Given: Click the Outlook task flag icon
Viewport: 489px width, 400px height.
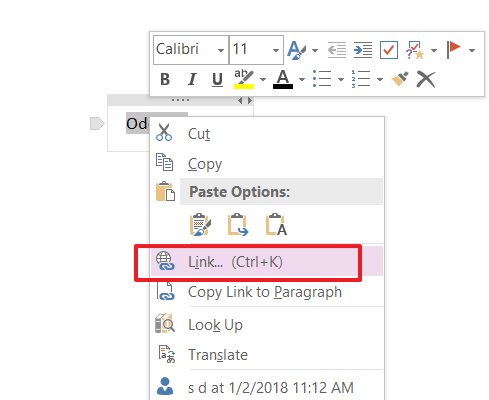Looking at the screenshot, I should pos(453,50).
